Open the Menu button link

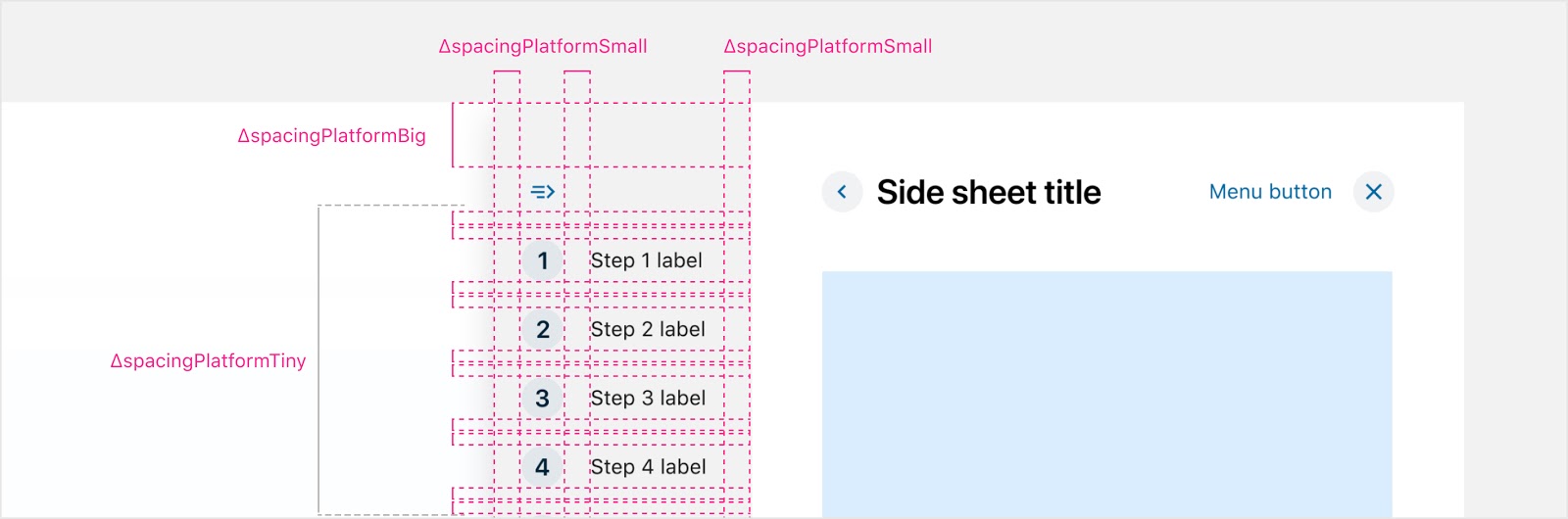click(x=1270, y=192)
